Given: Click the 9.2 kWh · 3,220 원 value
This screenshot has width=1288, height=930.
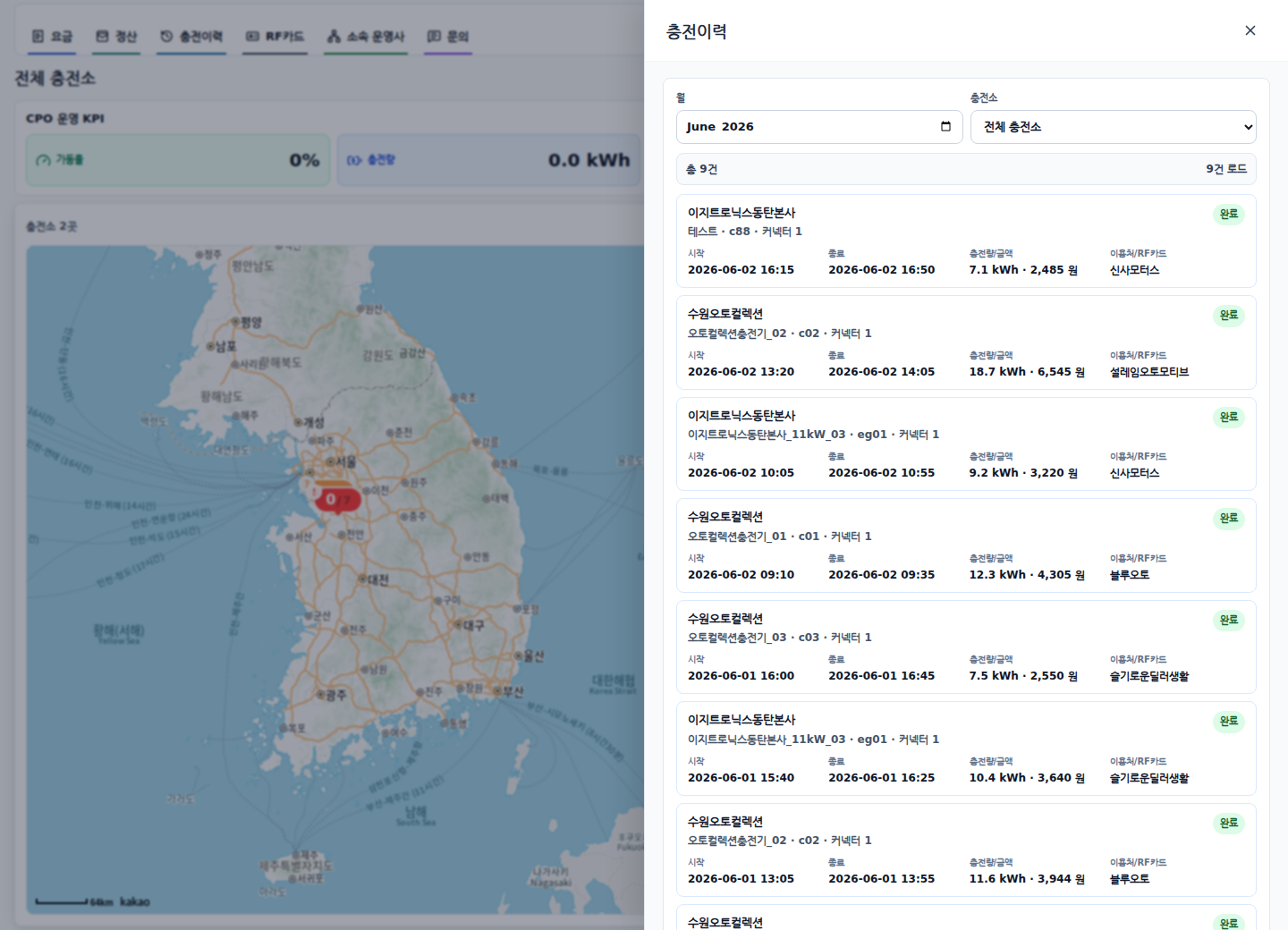Looking at the screenshot, I should (1023, 473).
